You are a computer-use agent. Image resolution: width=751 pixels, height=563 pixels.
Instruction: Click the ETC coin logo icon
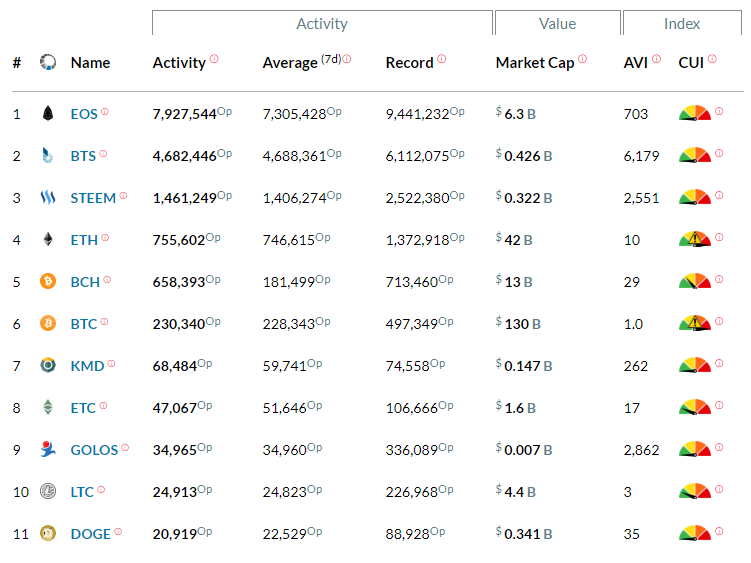click(48, 407)
